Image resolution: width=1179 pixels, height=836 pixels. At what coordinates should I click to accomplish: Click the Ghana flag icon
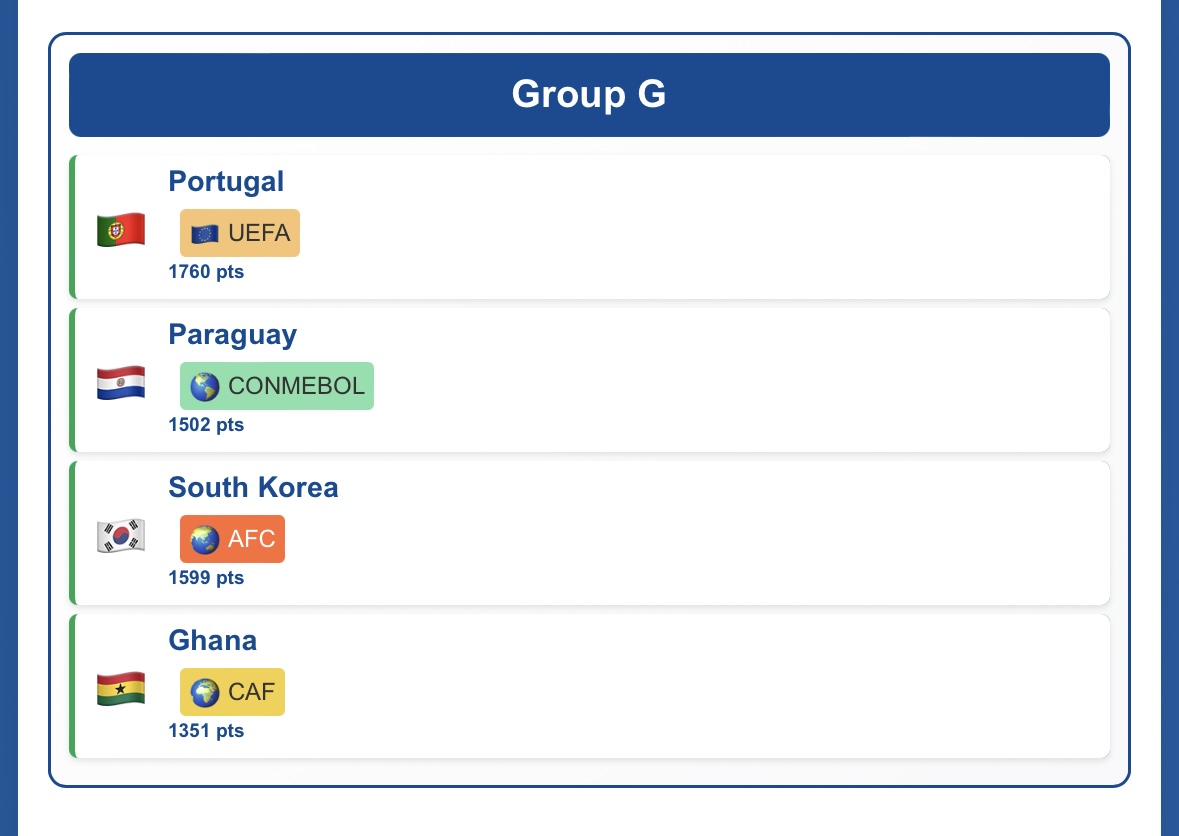click(121, 689)
